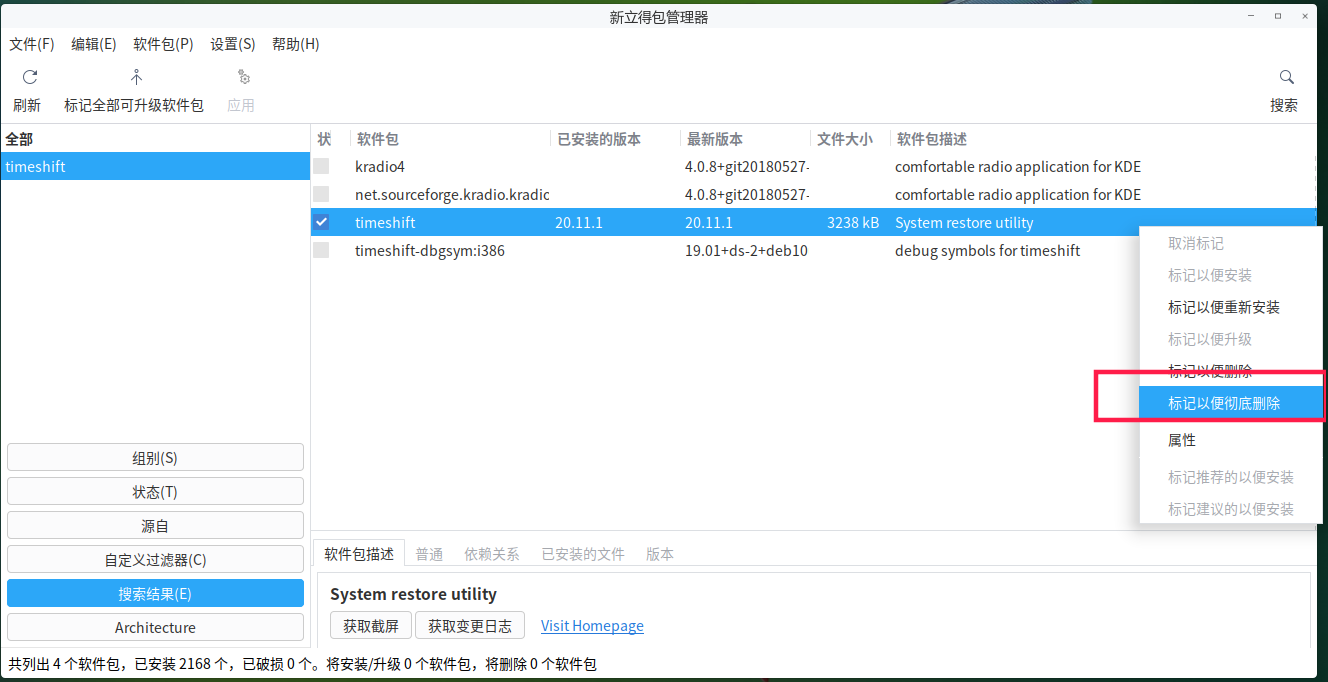The height and width of the screenshot is (682, 1328).
Task: Click the status bar package summary
Action: [x=303, y=664]
